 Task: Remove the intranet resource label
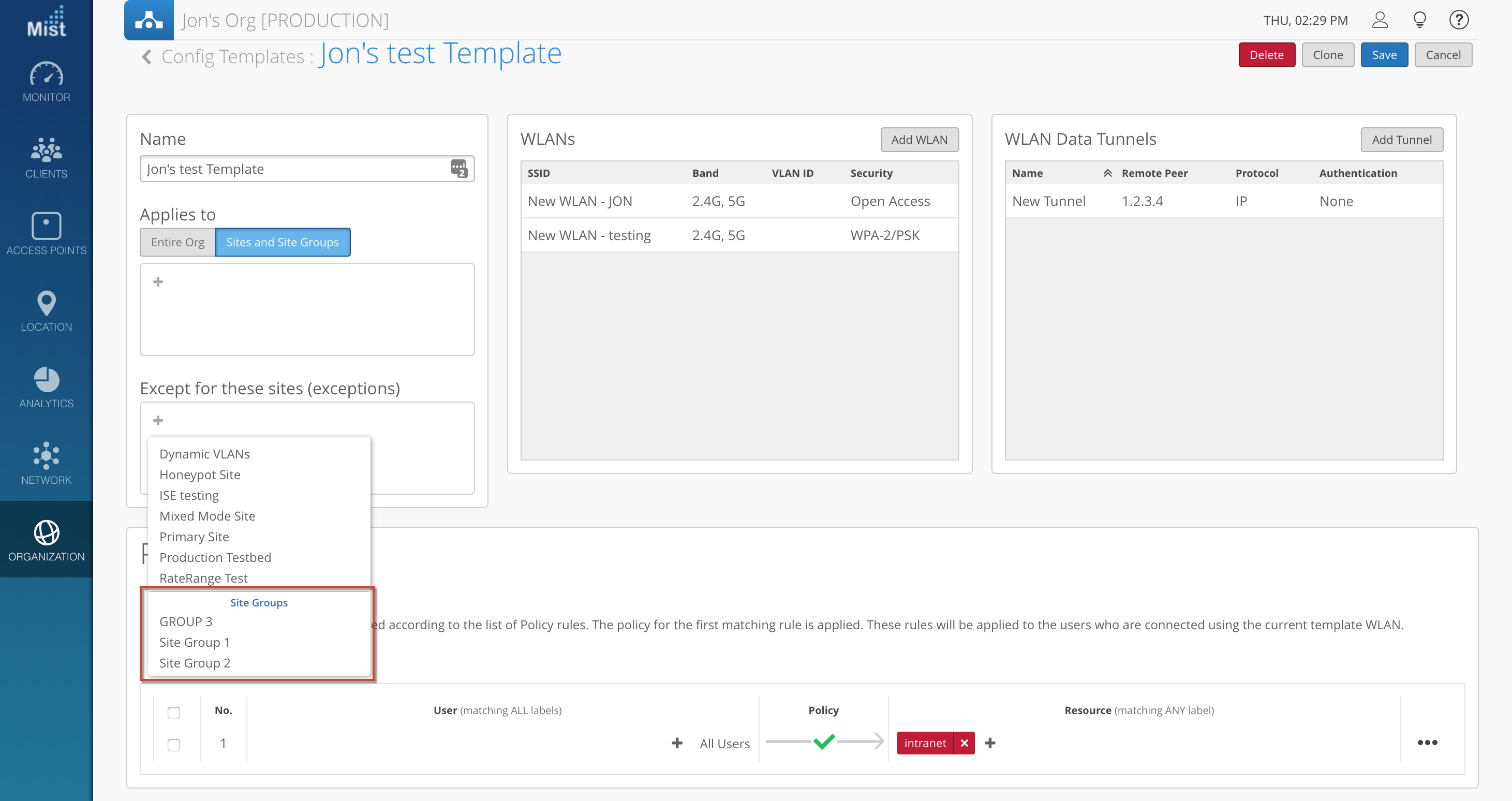click(x=964, y=743)
